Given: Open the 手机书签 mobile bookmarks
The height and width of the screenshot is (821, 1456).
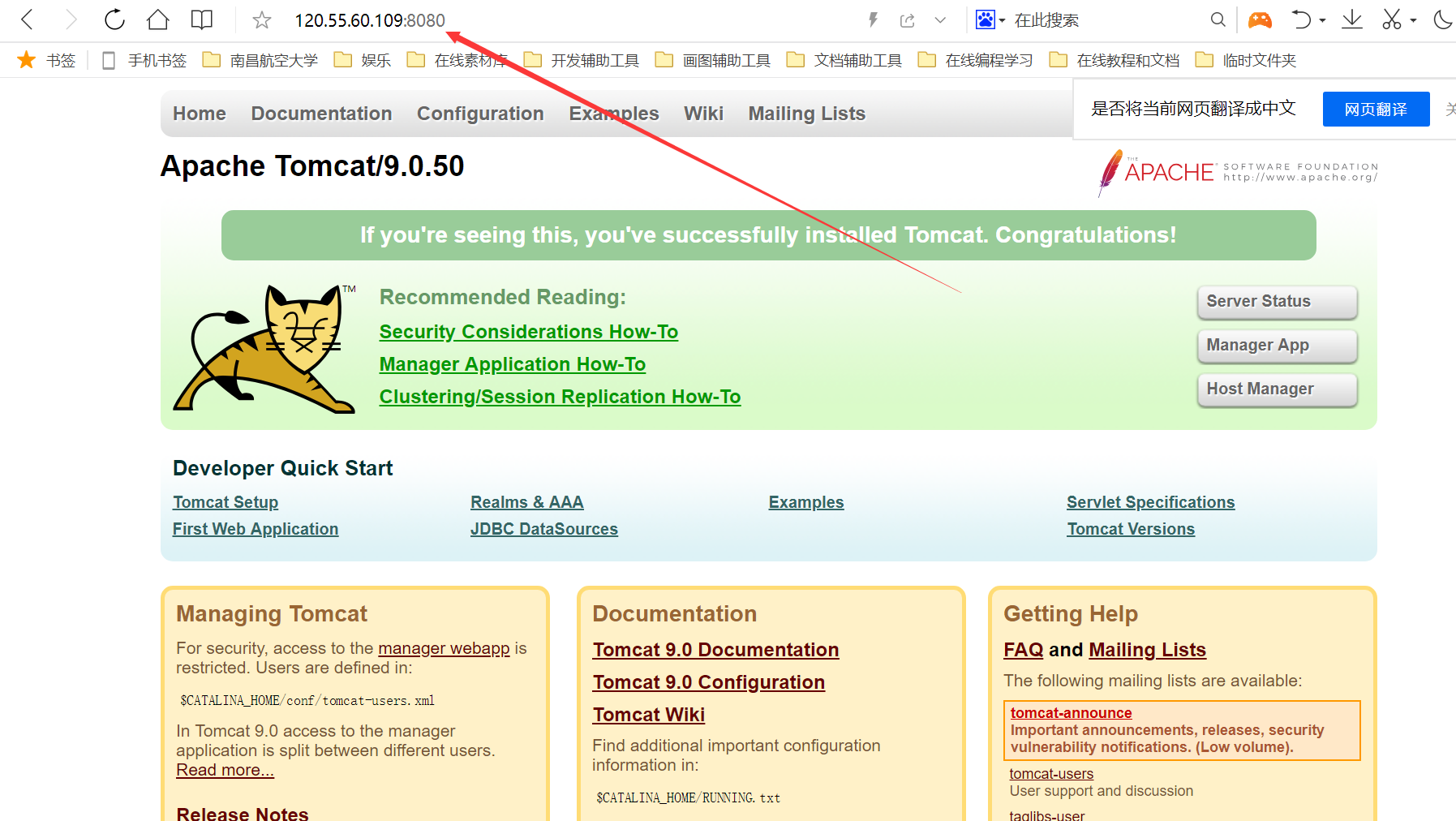Looking at the screenshot, I should click(144, 60).
